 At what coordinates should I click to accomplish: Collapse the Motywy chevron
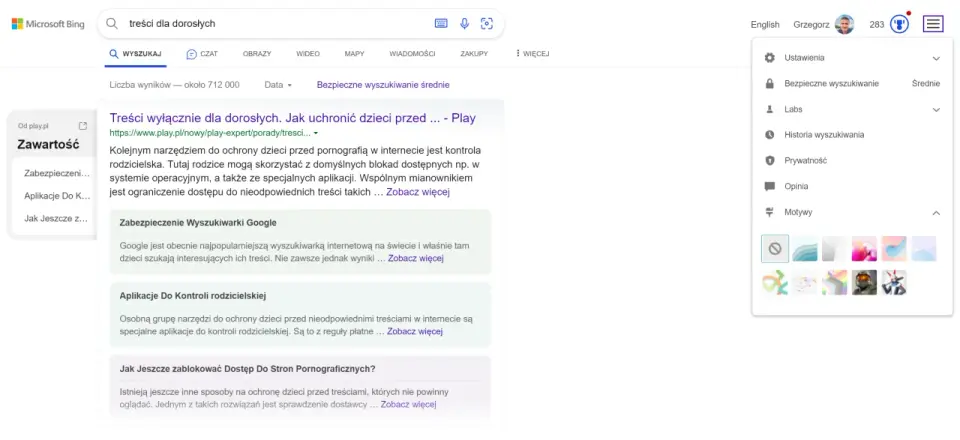pos(936,212)
